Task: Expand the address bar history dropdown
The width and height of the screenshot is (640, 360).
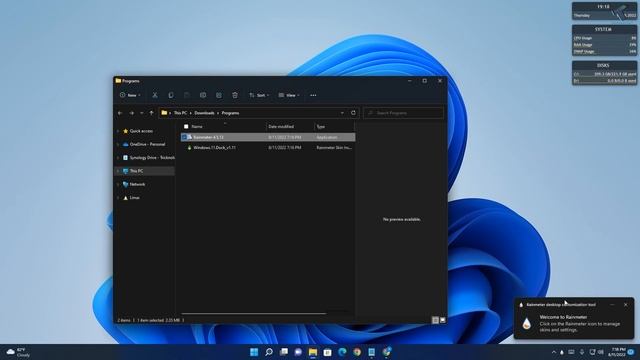Action: point(342,113)
